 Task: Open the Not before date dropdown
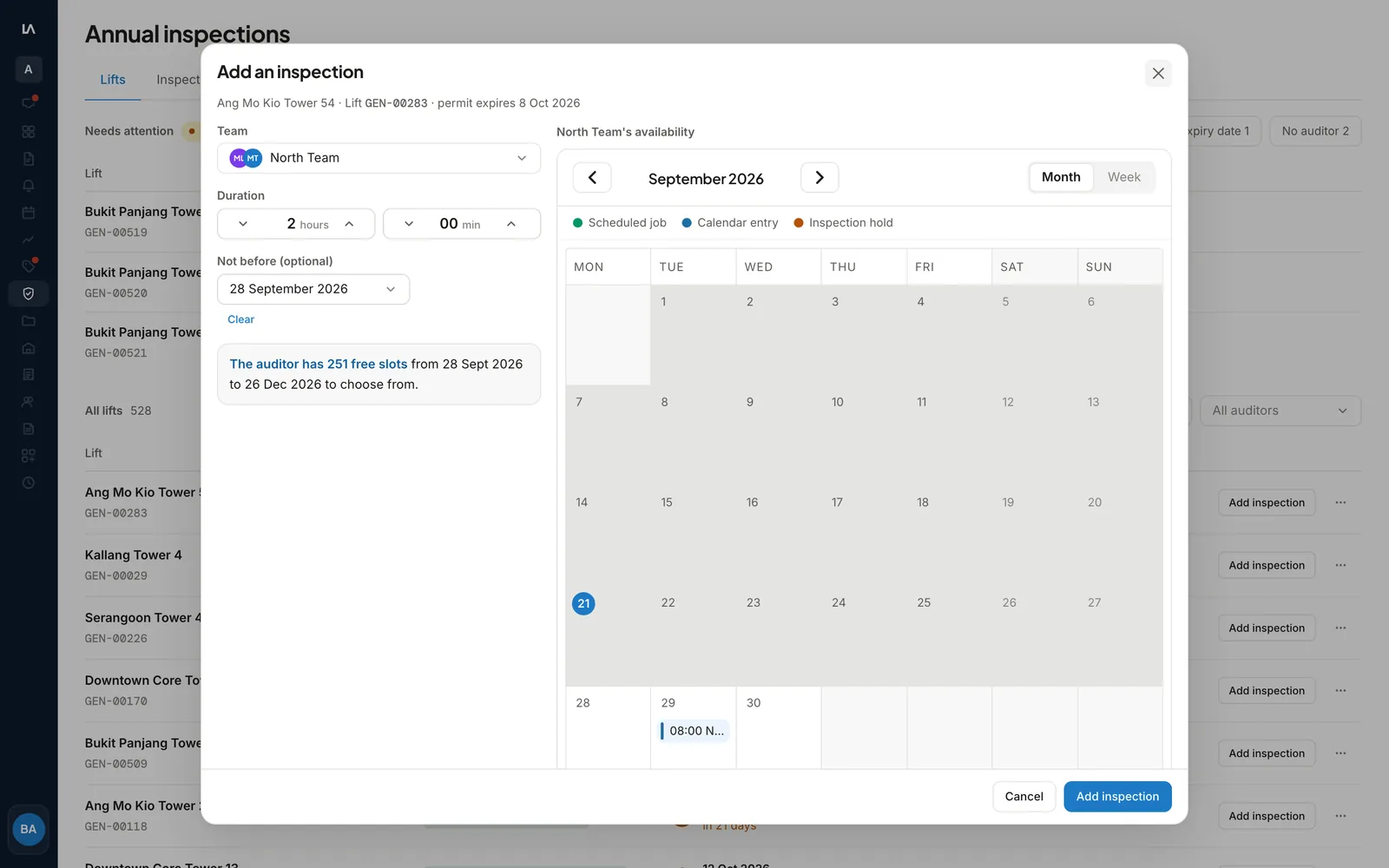(313, 289)
